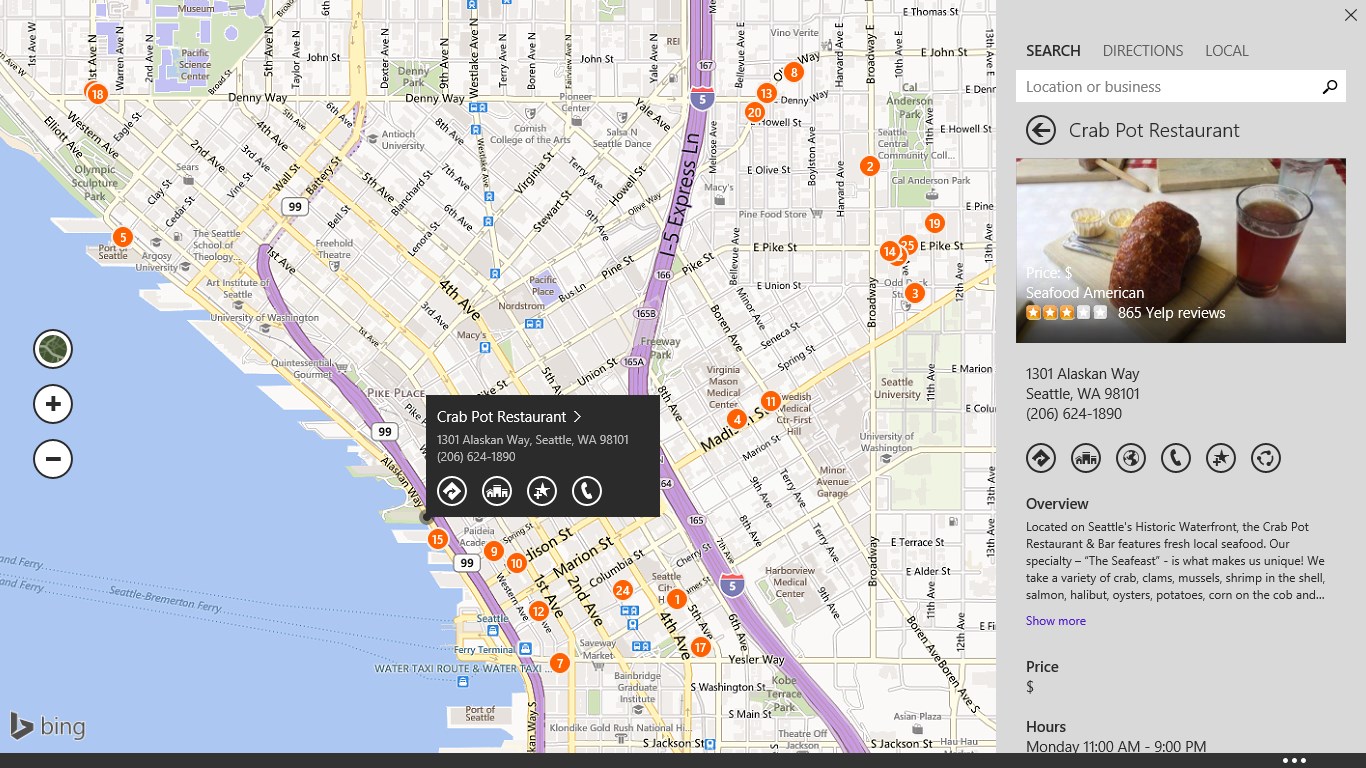The width and height of the screenshot is (1366, 768).
Task: Open the restaurant's website via globe icon
Action: pyautogui.click(x=1131, y=458)
